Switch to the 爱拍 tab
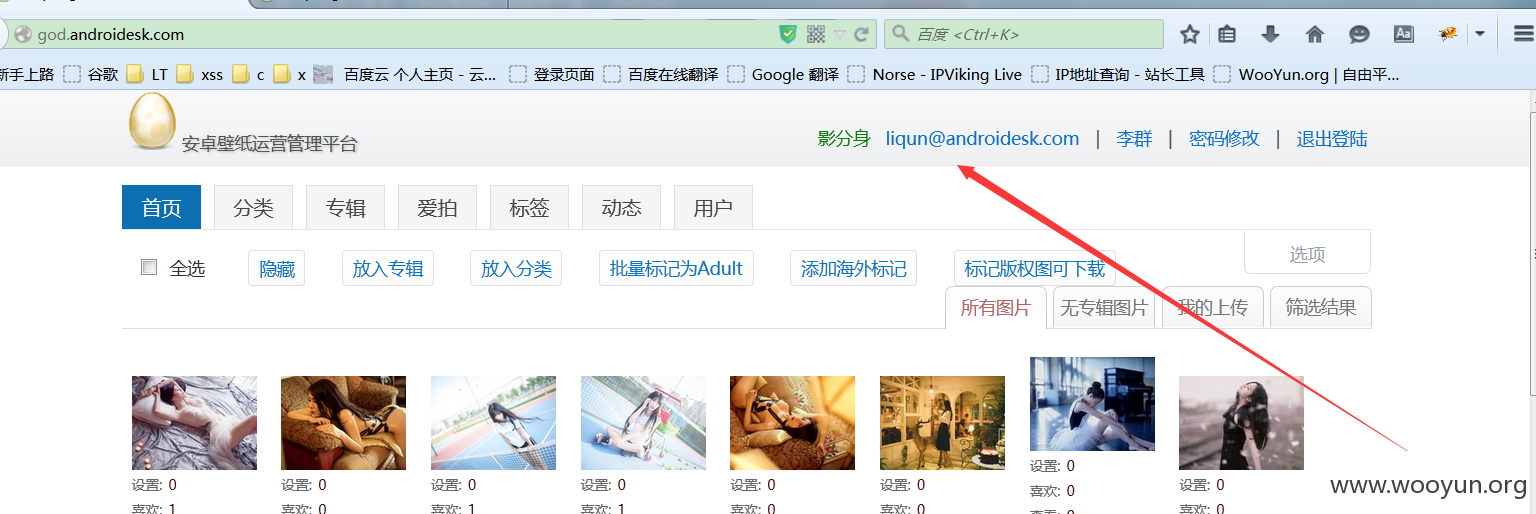Viewport: 1536px width, 514px height. click(437, 207)
